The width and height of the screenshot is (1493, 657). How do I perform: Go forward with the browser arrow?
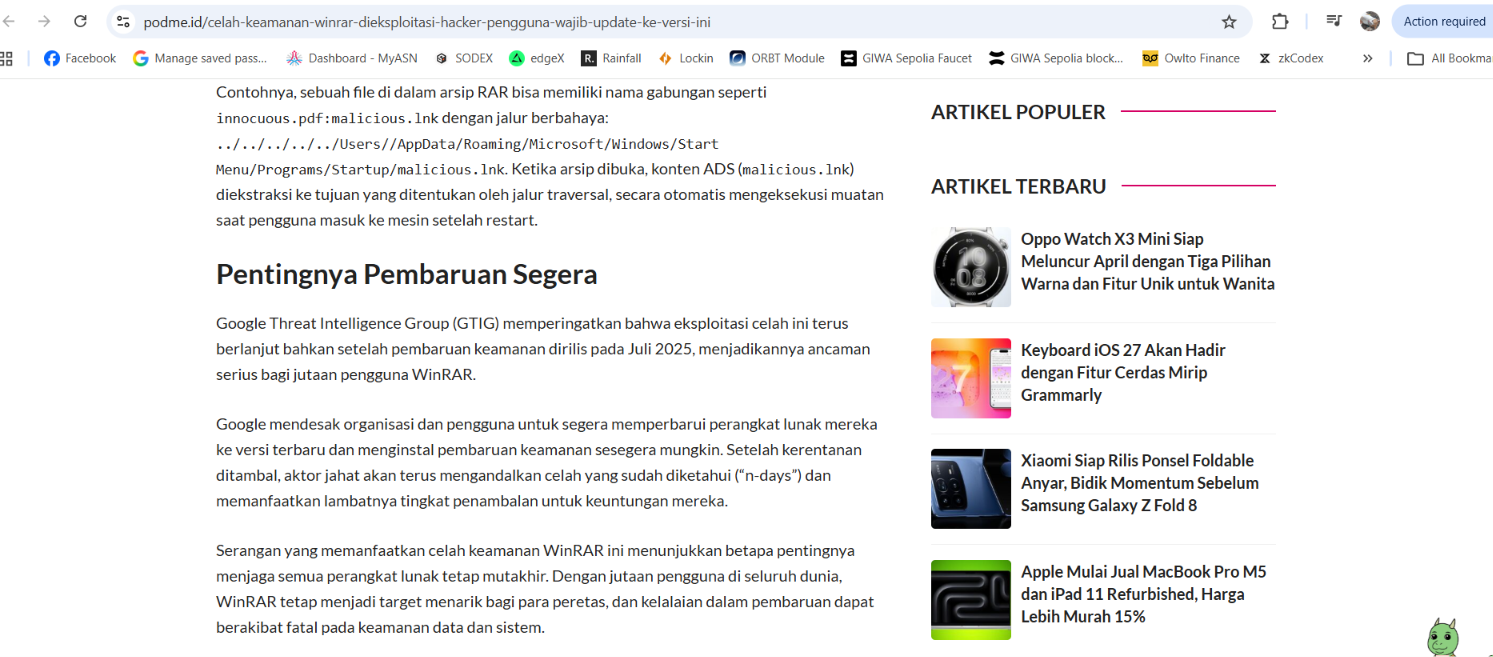pyautogui.click(x=44, y=21)
